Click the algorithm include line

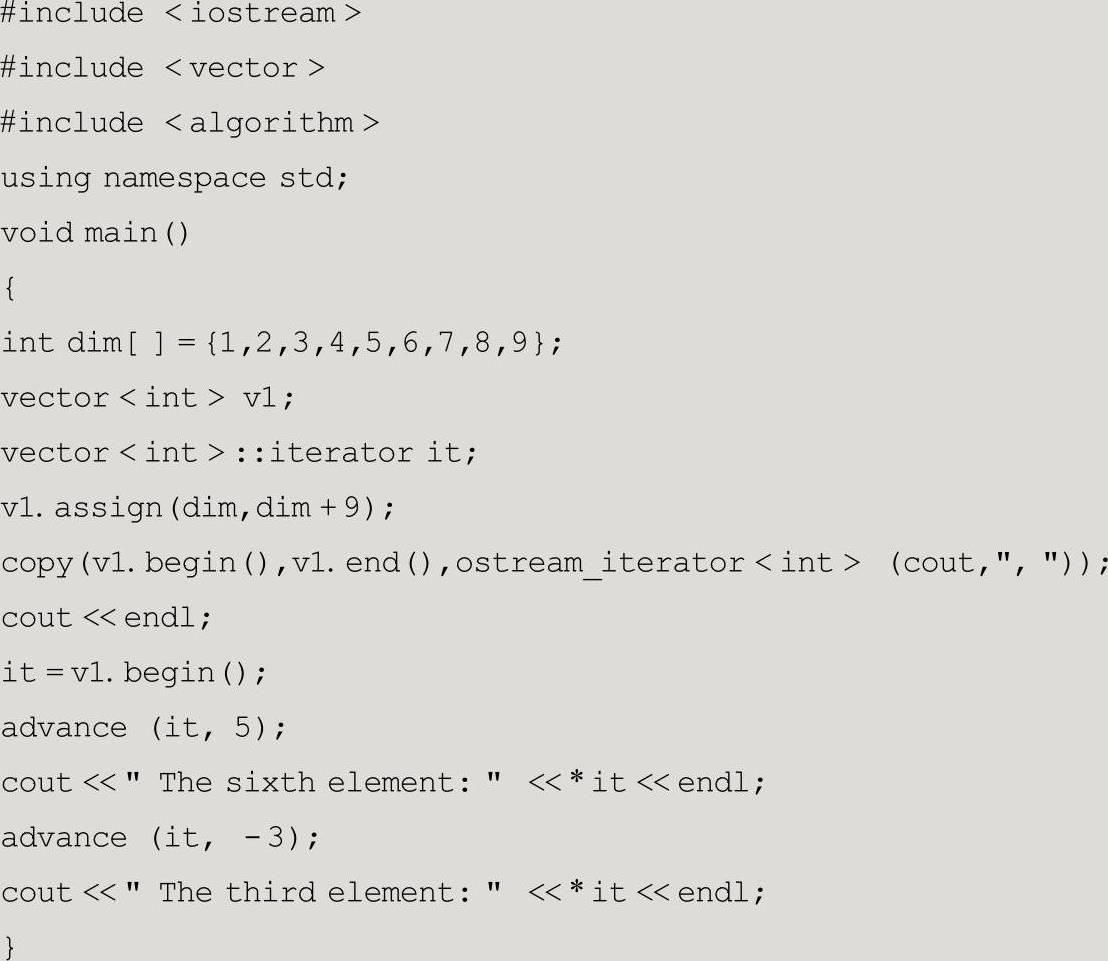(x=190, y=123)
